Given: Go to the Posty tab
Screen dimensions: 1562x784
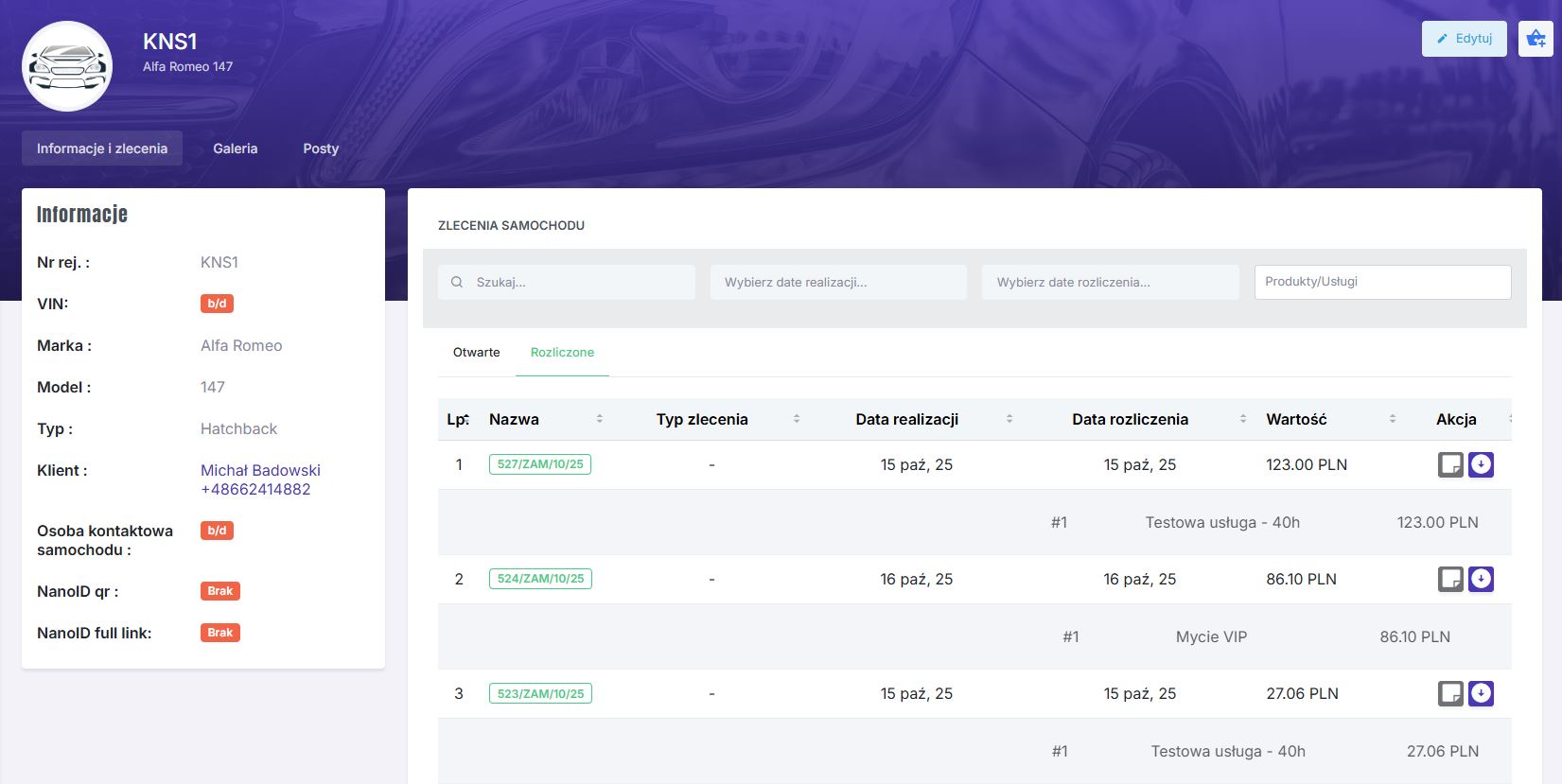Looking at the screenshot, I should [x=321, y=148].
